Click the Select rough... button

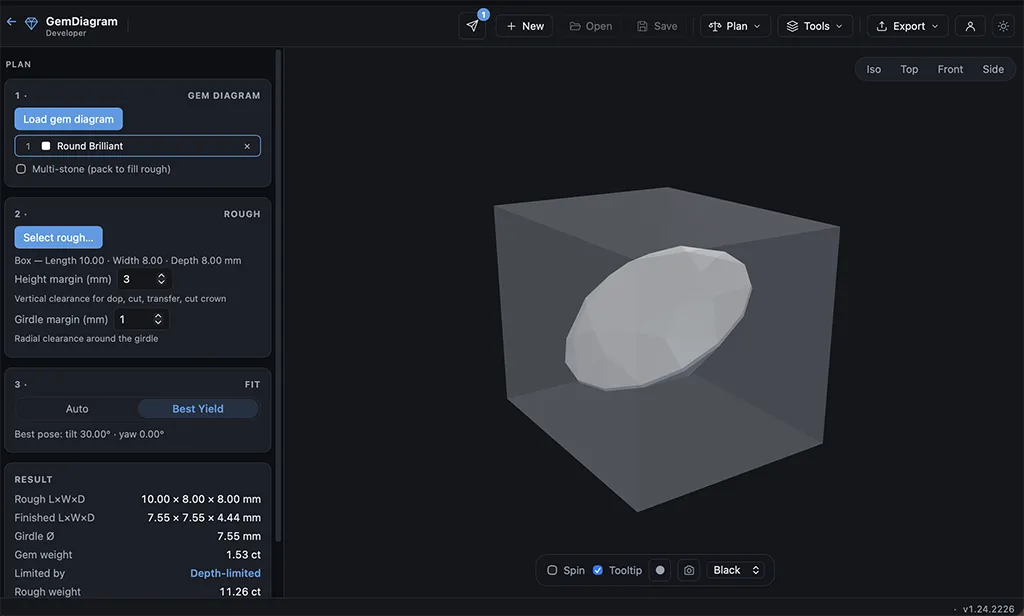pyautogui.click(x=58, y=237)
